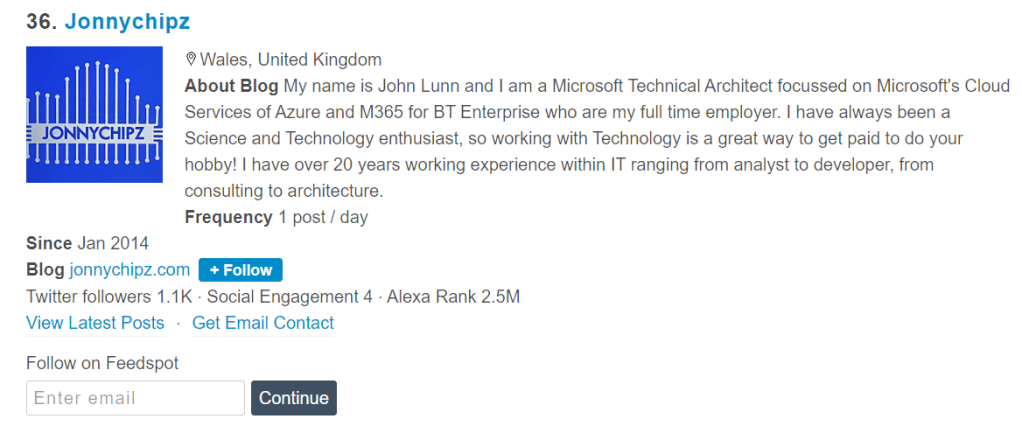Click the Get Email Contact link

pyautogui.click(x=263, y=323)
